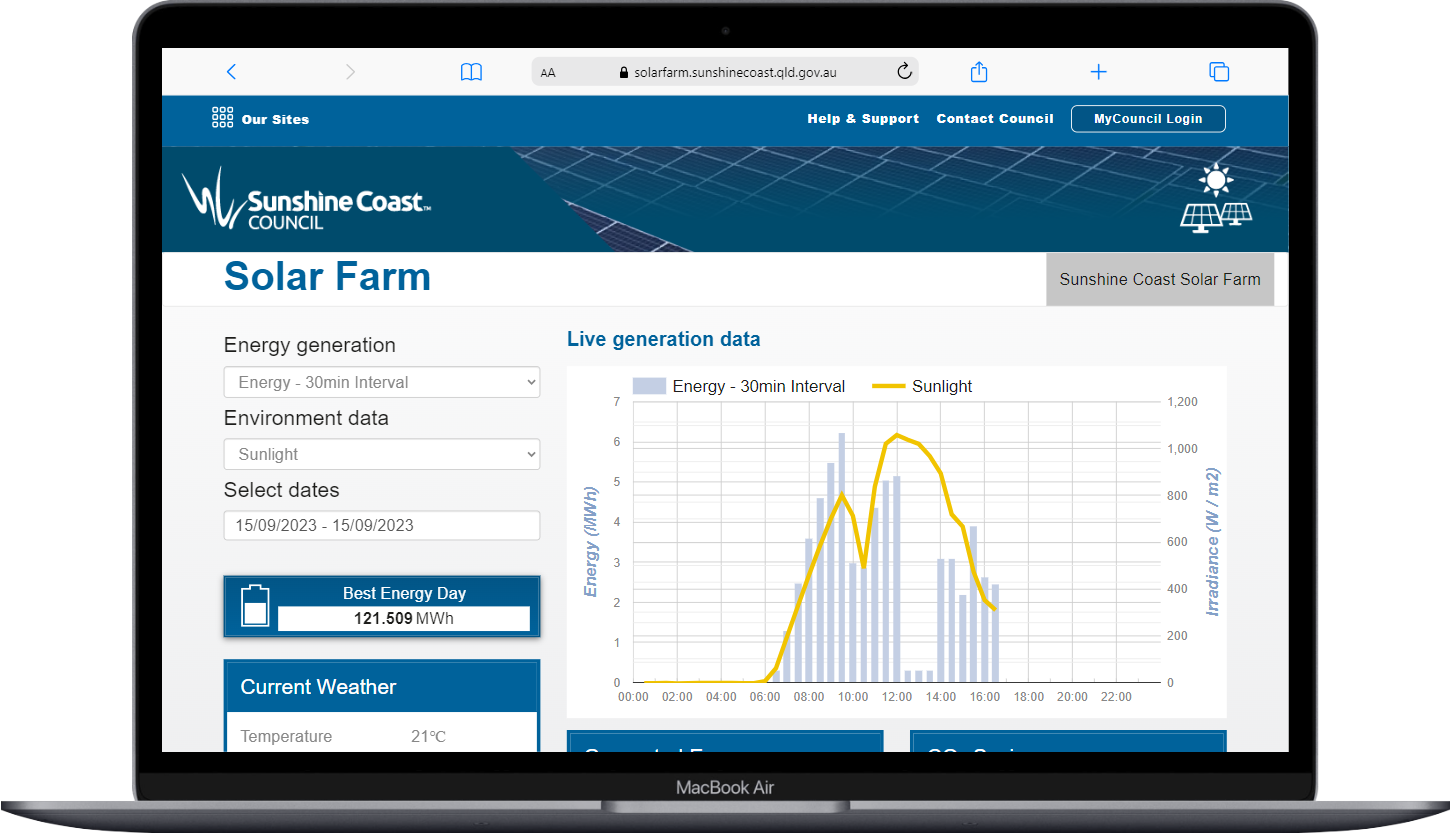The image size is (1450, 833).
Task: Click the Our Sites grid icon
Action: (222, 118)
